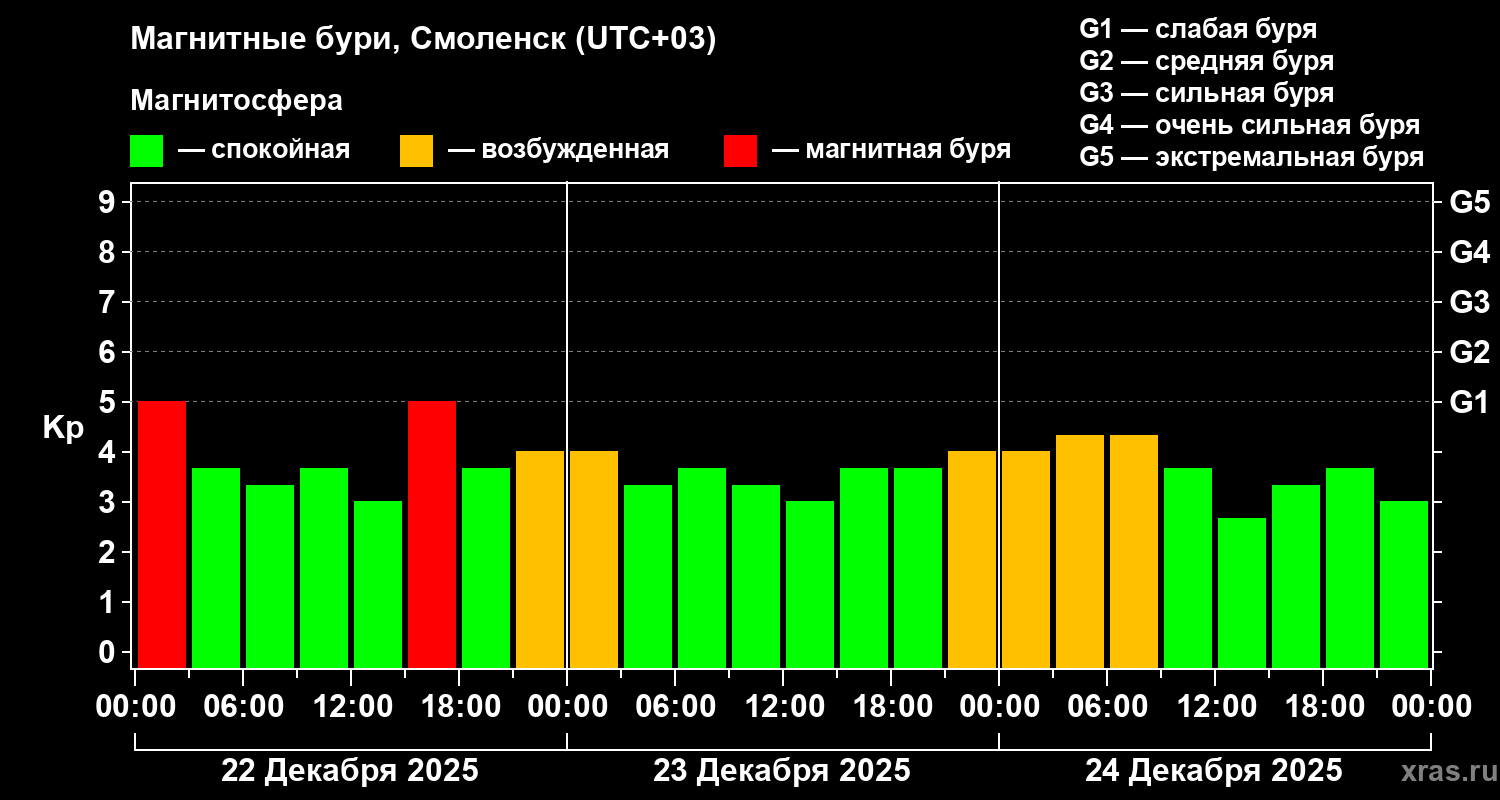Click the 18:00 time label for 24 Декабря
This screenshot has height=800, width=1500.
(x=1323, y=706)
